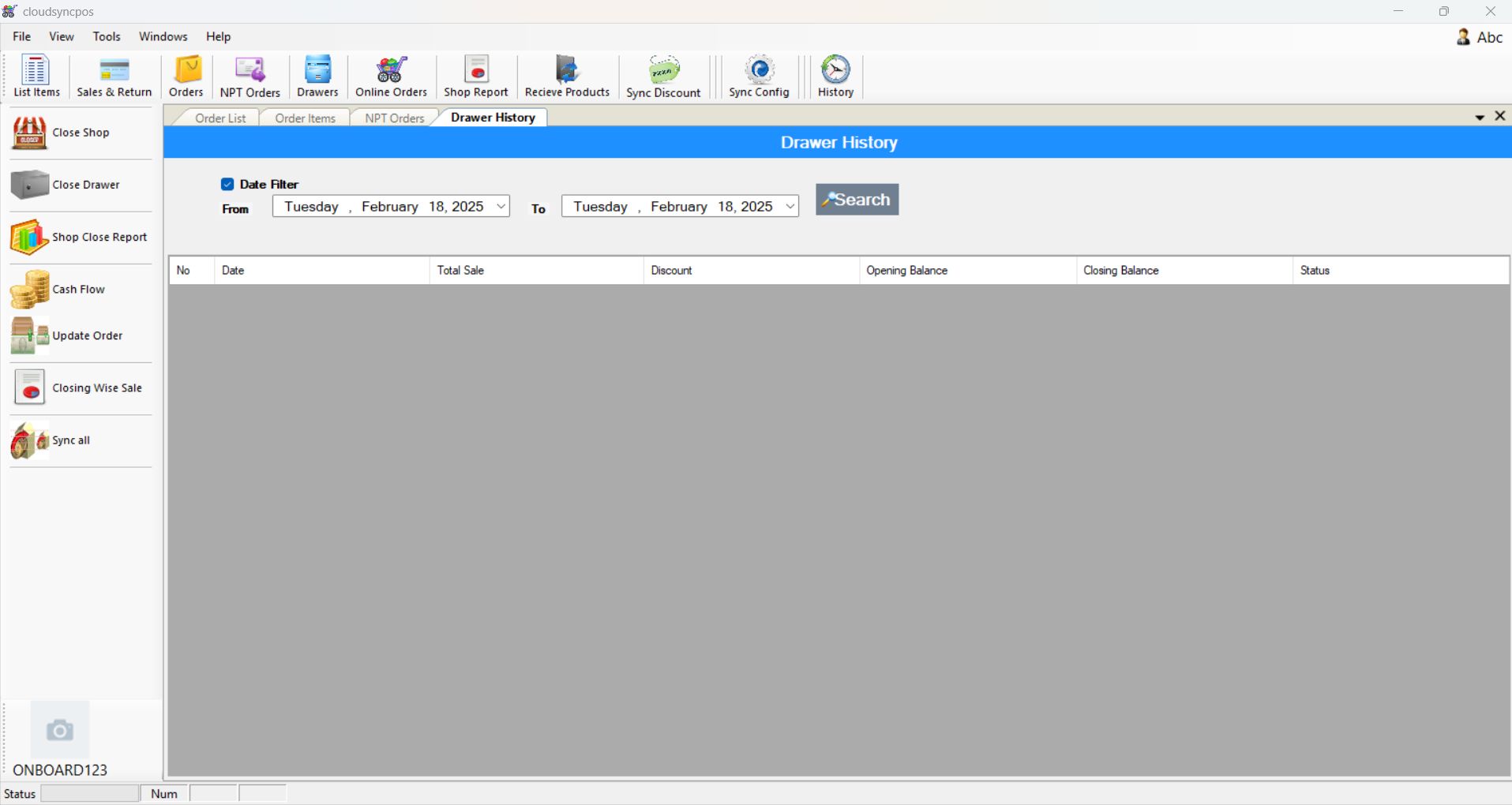Switch to the Order Items tab

pyautogui.click(x=305, y=118)
